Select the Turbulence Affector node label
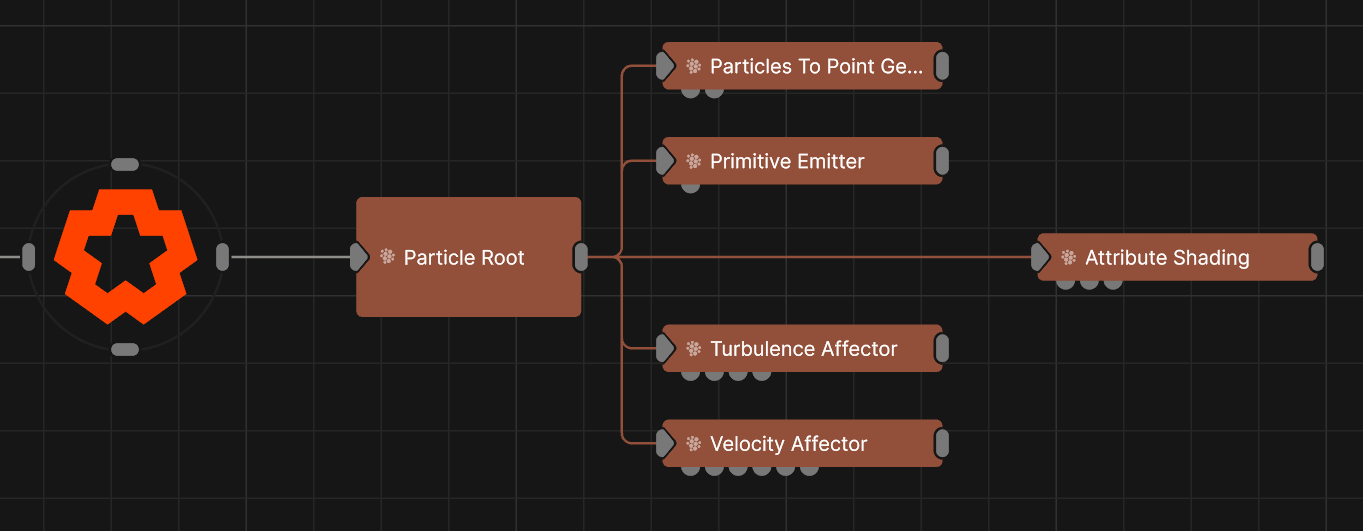Viewport: 1363px width, 531px height. pos(803,349)
